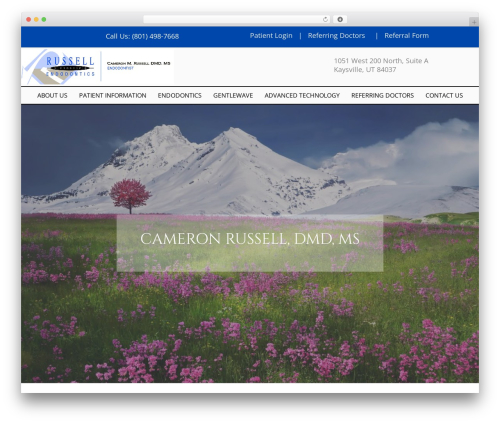Click the browser reload icon
Image resolution: width=500 pixels, height=423 pixels.
325,20
